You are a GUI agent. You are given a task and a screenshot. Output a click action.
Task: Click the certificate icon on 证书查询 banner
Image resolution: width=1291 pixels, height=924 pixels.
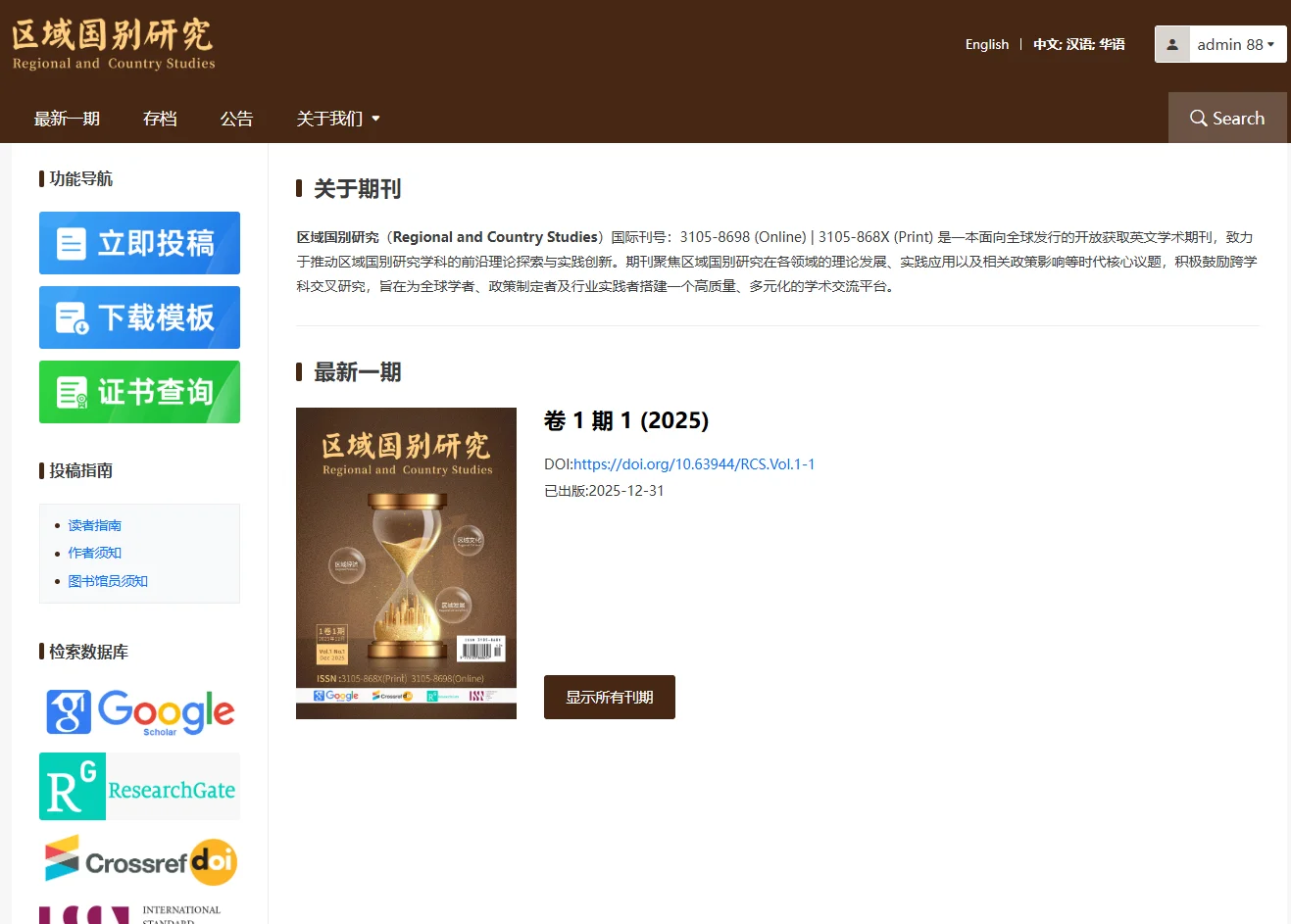pyautogui.click(x=72, y=392)
